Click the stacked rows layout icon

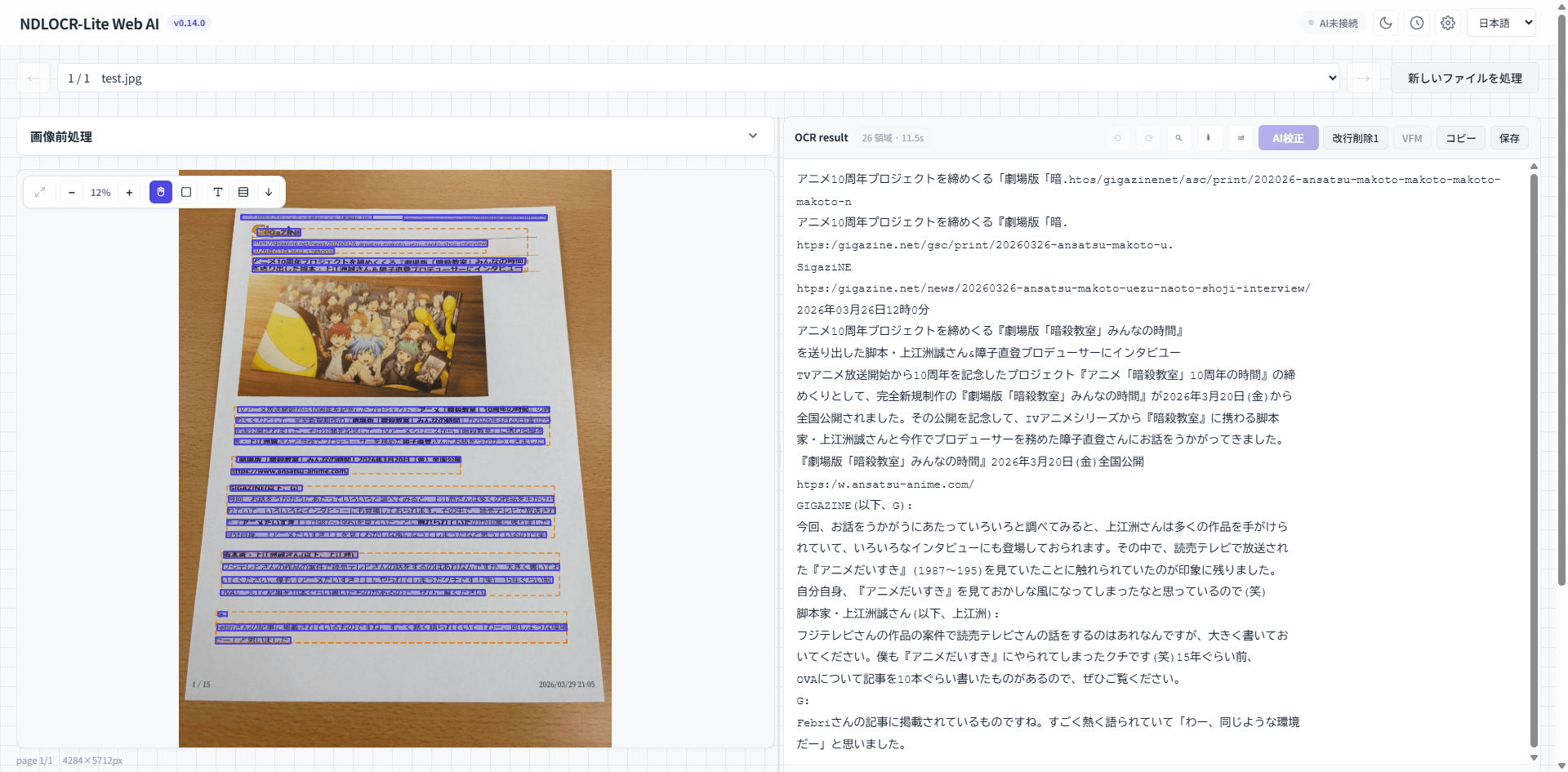243,192
